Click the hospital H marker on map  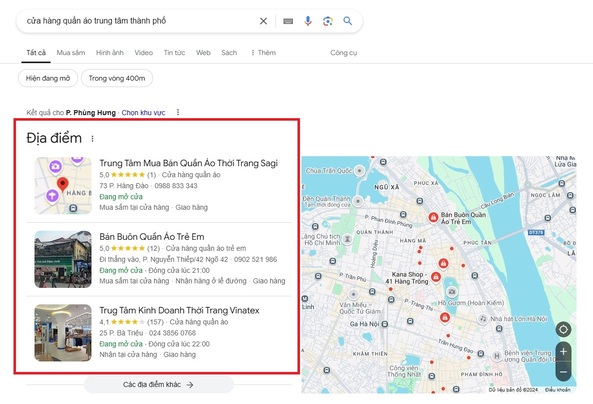(497, 356)
